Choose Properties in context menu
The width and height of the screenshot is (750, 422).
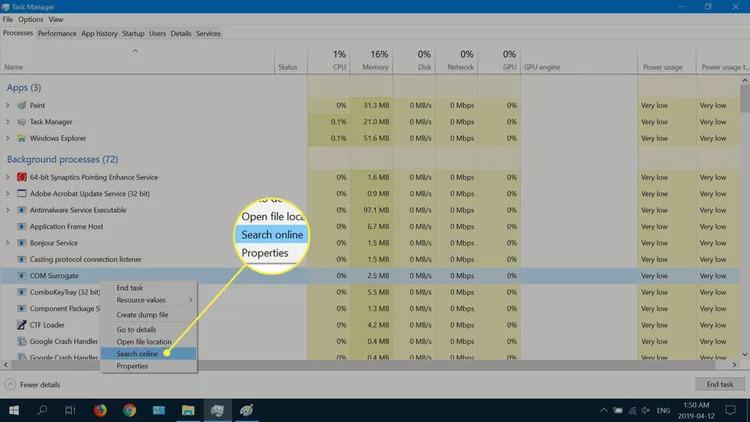tap(149, 366)
